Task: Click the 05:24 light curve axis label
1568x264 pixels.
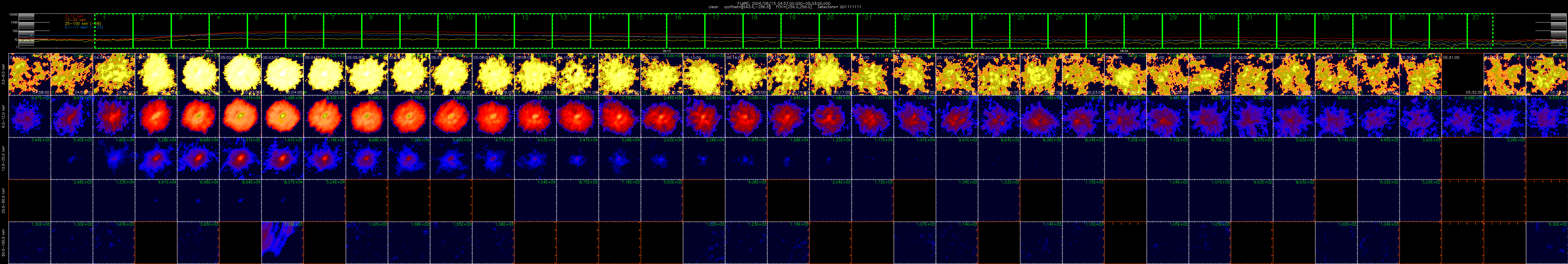Action: pos(1124,51)
